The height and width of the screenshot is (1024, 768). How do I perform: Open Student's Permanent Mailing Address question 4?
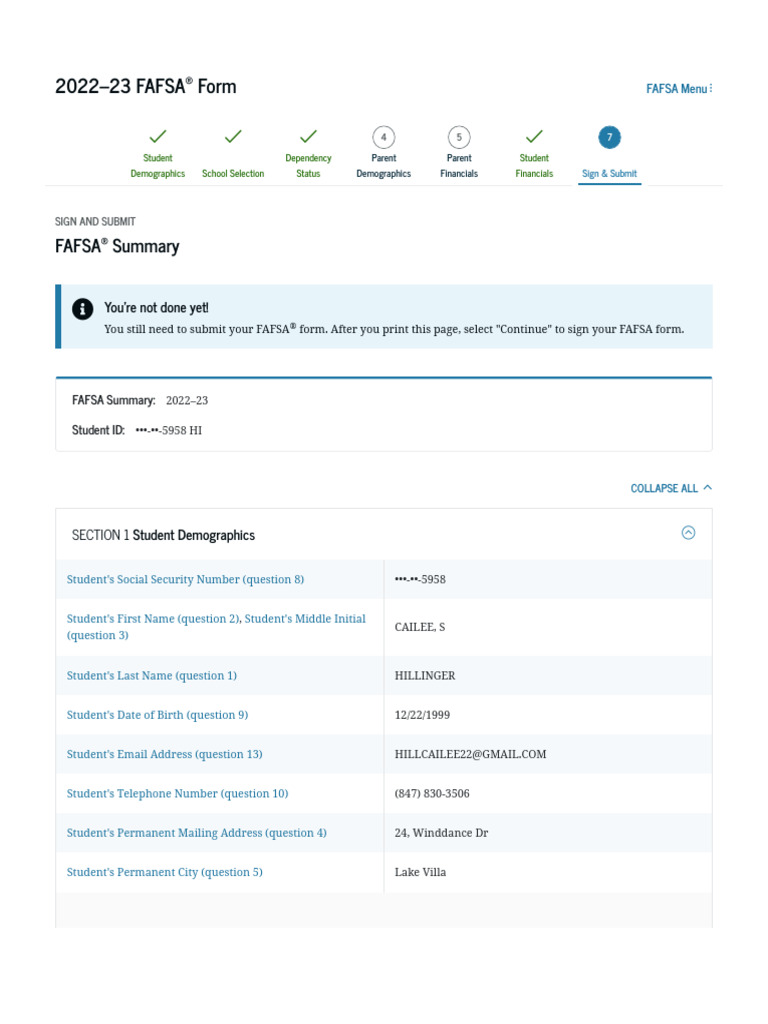[x=197, y=833]
